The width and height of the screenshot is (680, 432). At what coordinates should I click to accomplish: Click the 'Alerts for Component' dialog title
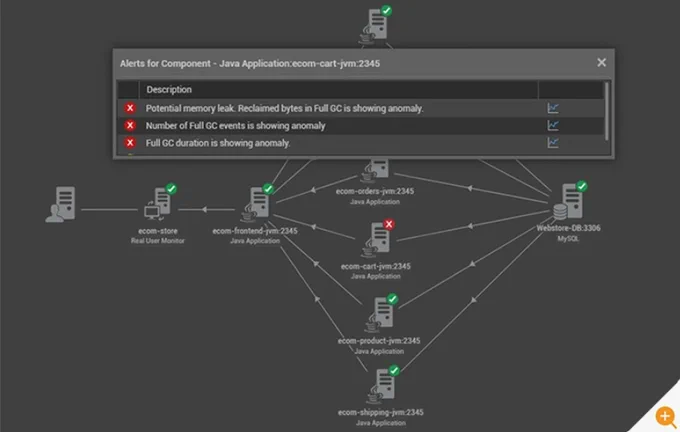(x=250, y=64)
